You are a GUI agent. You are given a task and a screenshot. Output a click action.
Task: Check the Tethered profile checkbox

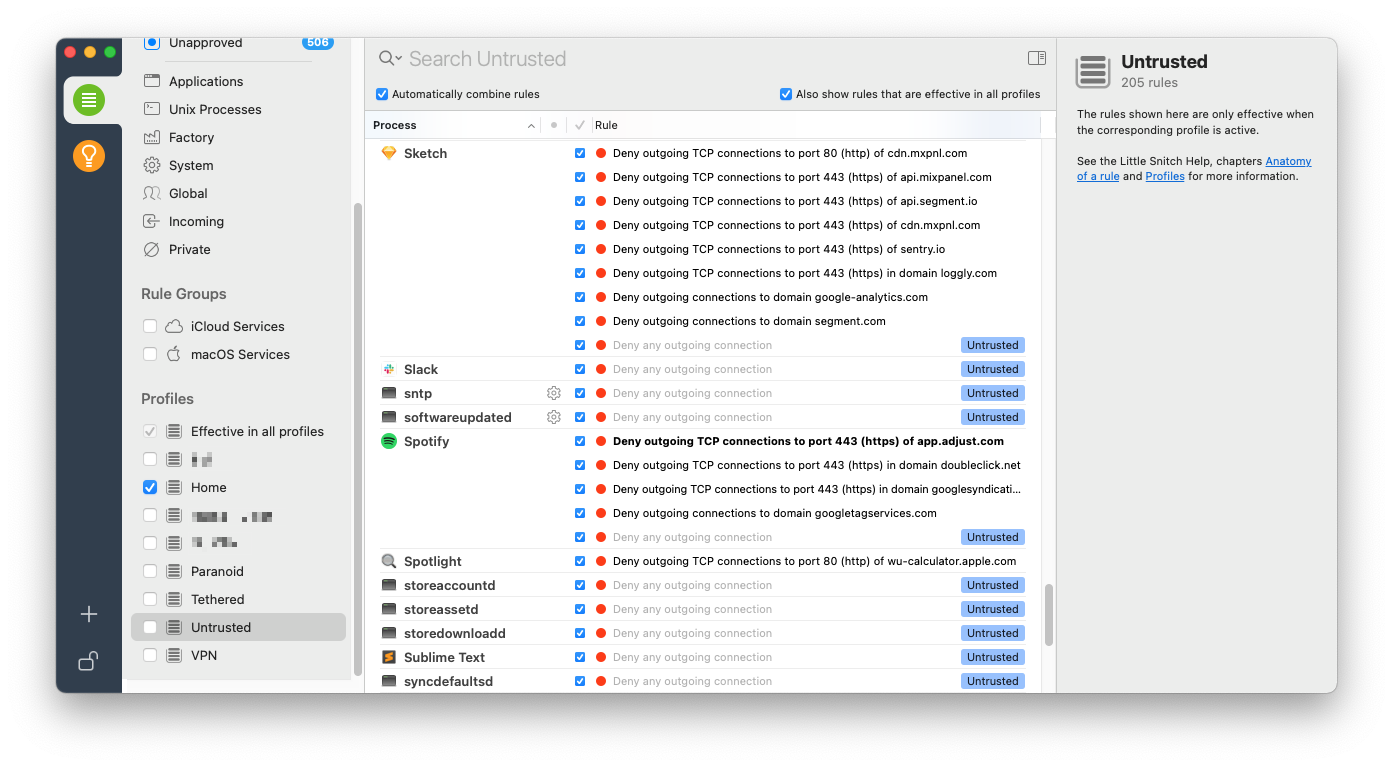point(150,599)
